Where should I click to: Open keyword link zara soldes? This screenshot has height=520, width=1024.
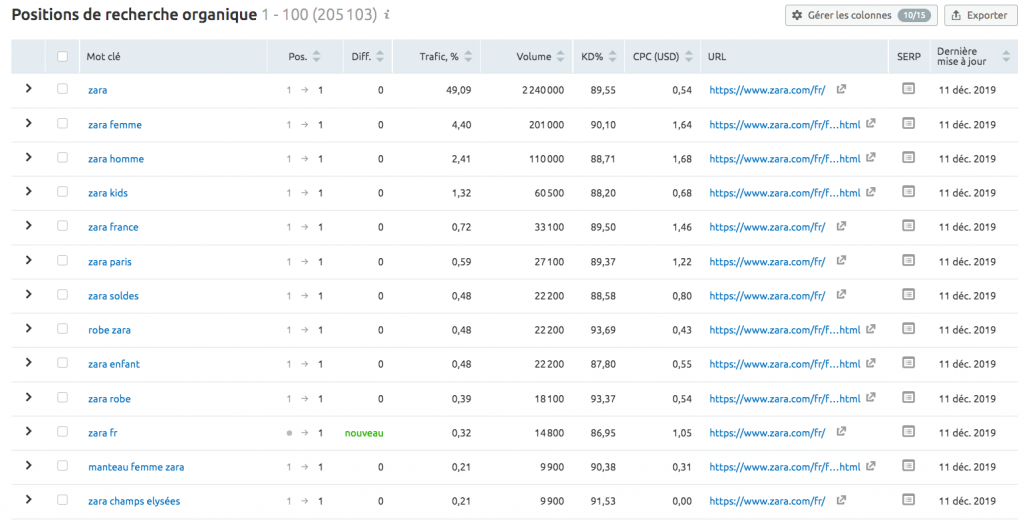click(113, 296)
